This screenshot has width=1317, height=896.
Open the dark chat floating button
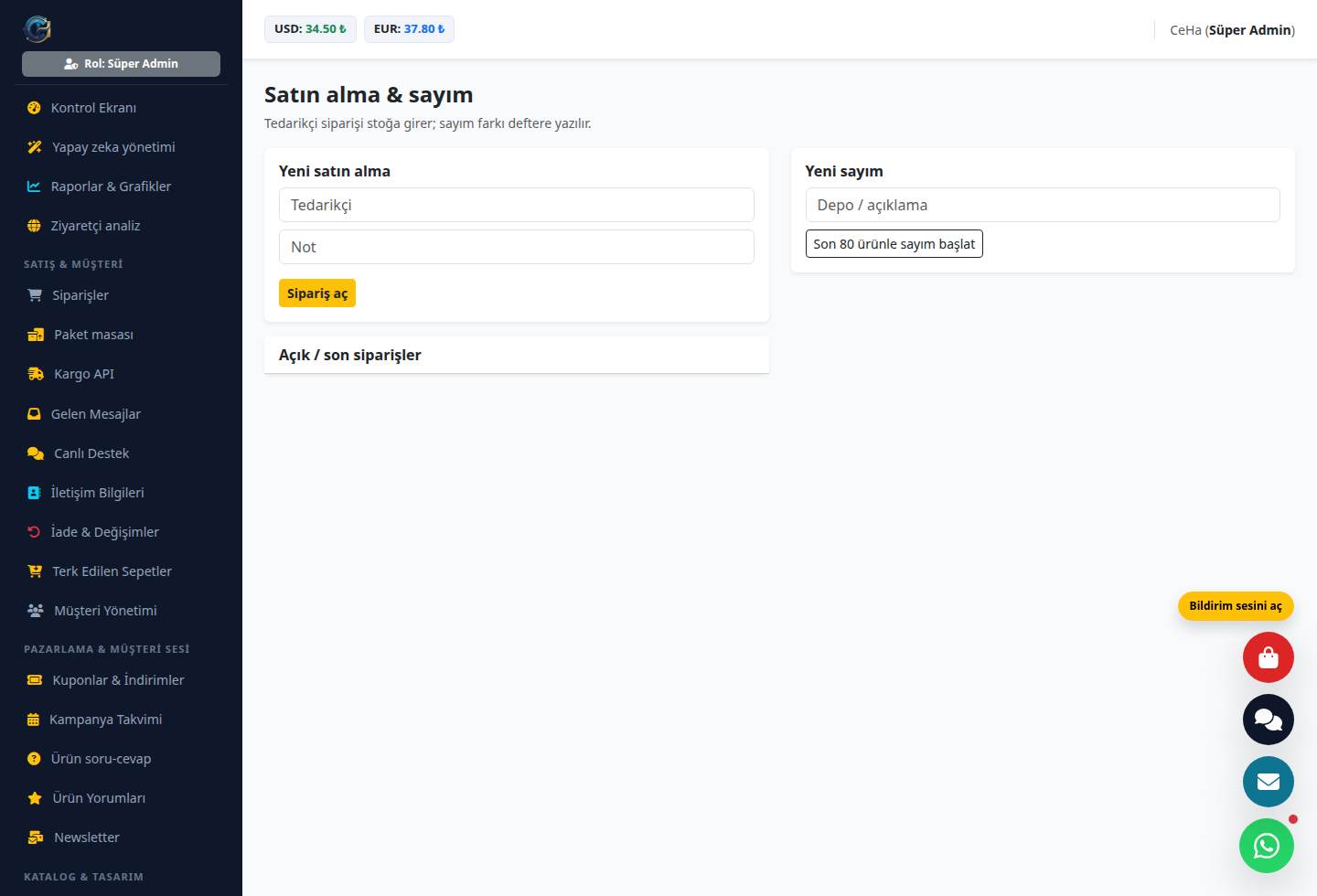(x=1269, y=720)
